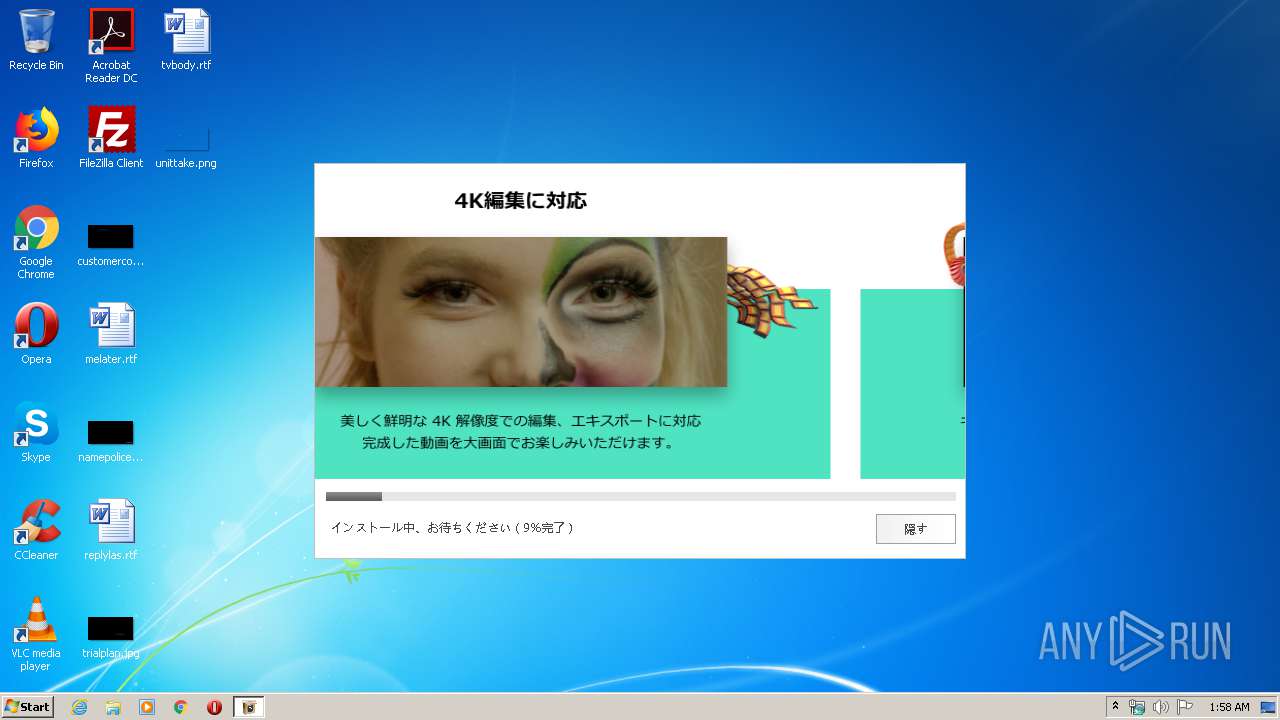Screen dimensions: 1280x720
Task: Select the melater.rtf document icon
Action: [111, 334]
